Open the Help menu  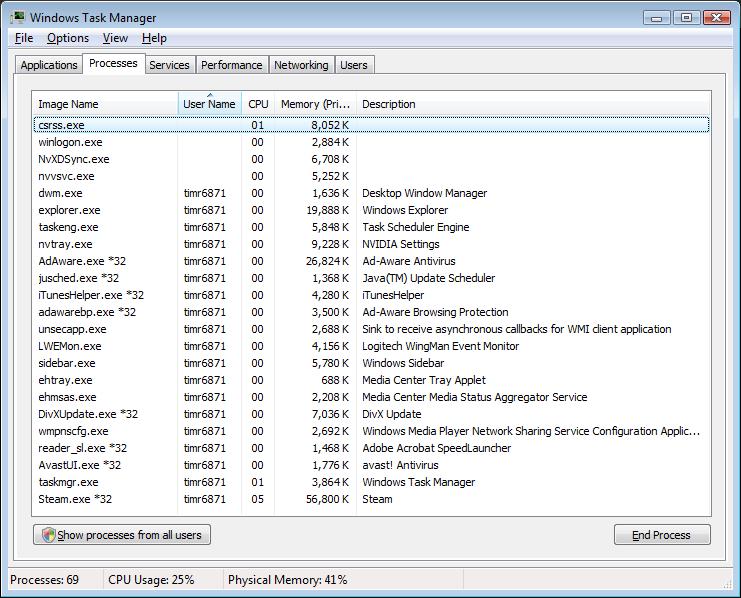[x=154, y=38]
